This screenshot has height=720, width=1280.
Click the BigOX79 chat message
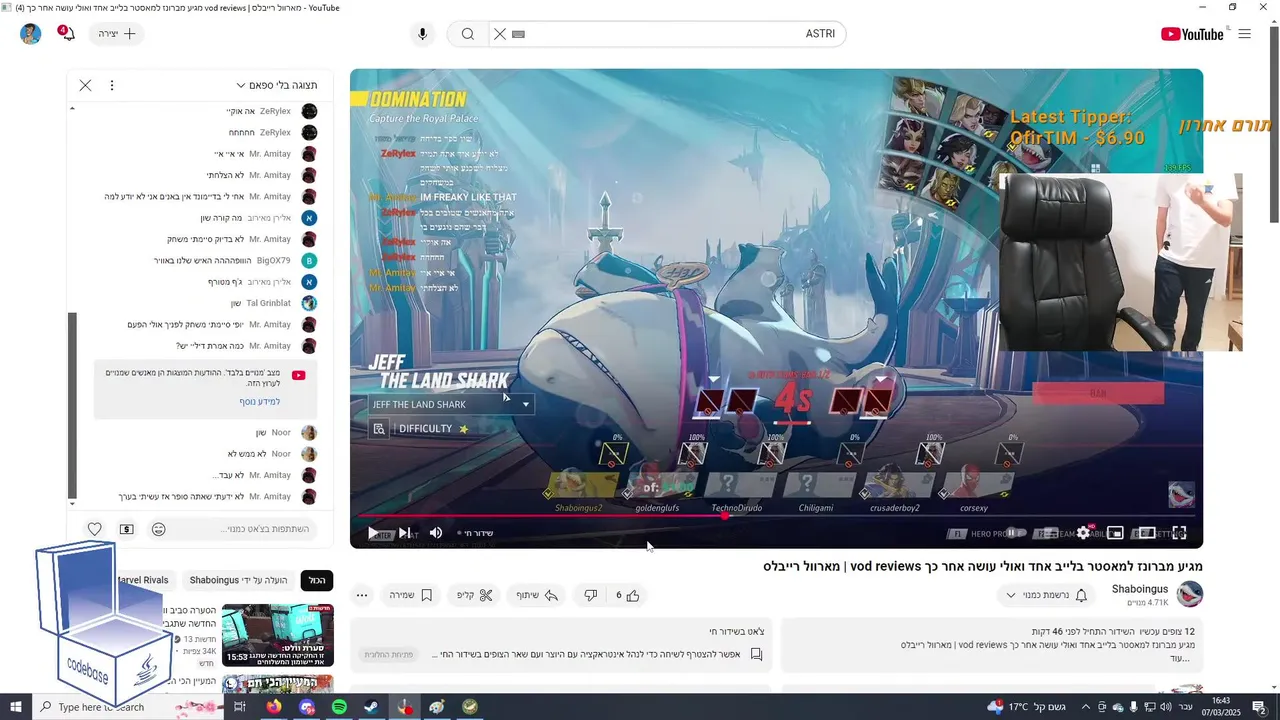point(237,260)
